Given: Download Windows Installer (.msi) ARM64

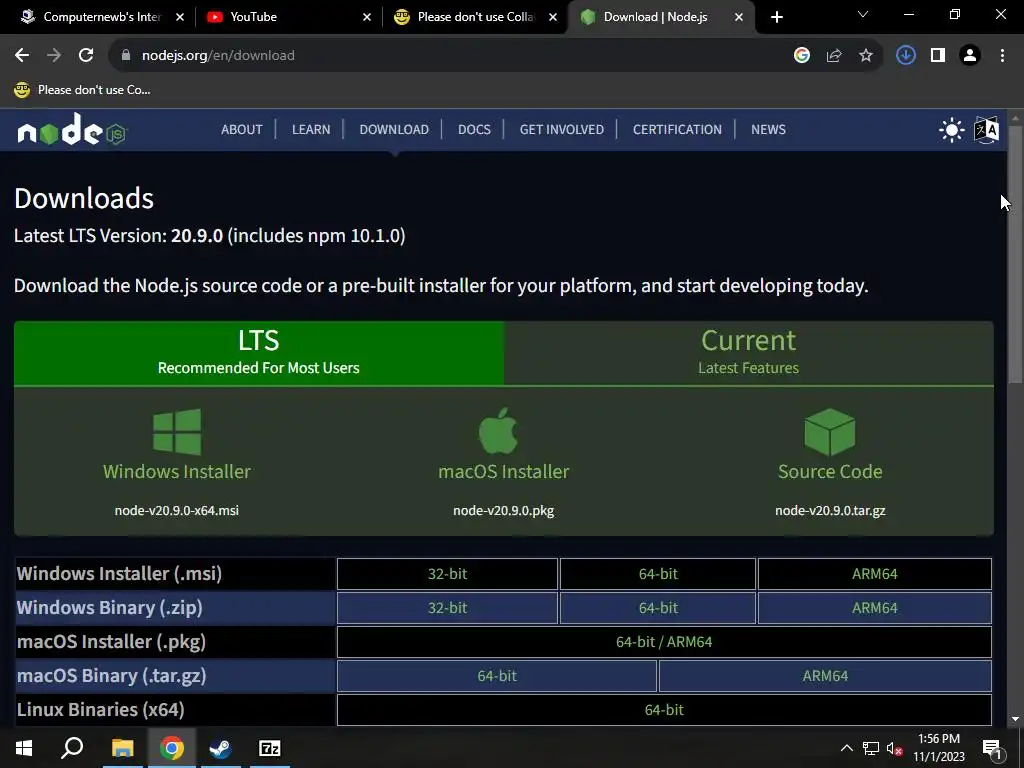Looking at the screenshot, I should (x=874, y=573).
